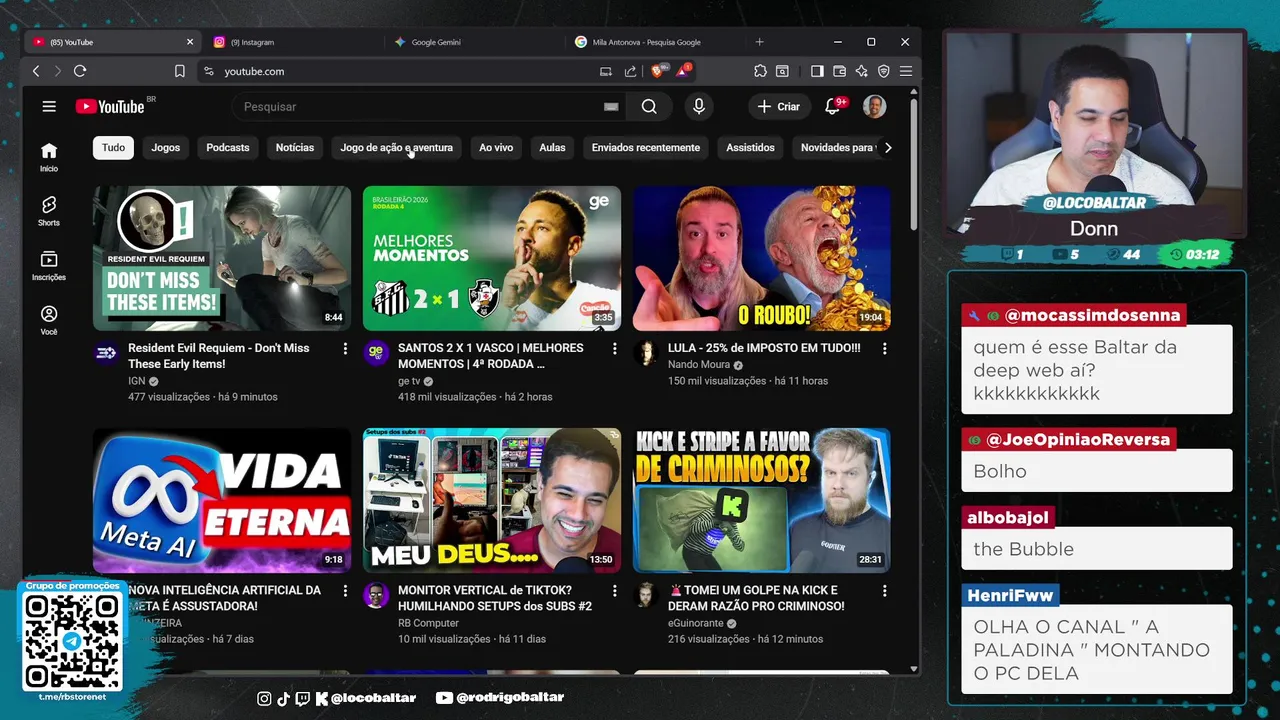
Task: Open the browser main menu
Action: click(906, 71)
